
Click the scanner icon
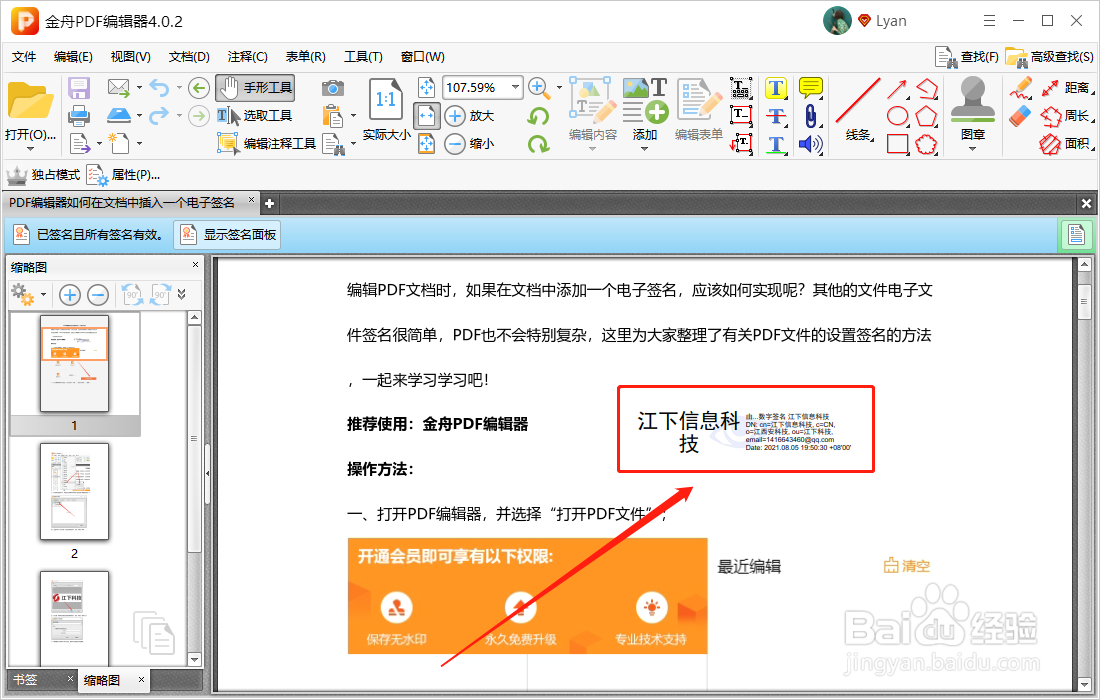[x=119, y=115]
